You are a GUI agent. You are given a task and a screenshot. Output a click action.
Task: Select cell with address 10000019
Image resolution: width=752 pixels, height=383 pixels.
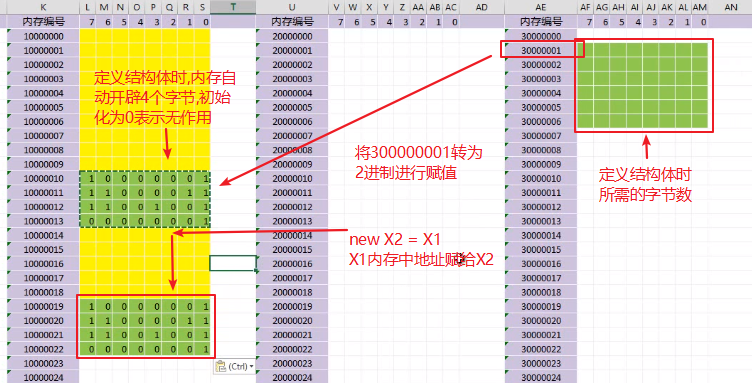(43, 306)
